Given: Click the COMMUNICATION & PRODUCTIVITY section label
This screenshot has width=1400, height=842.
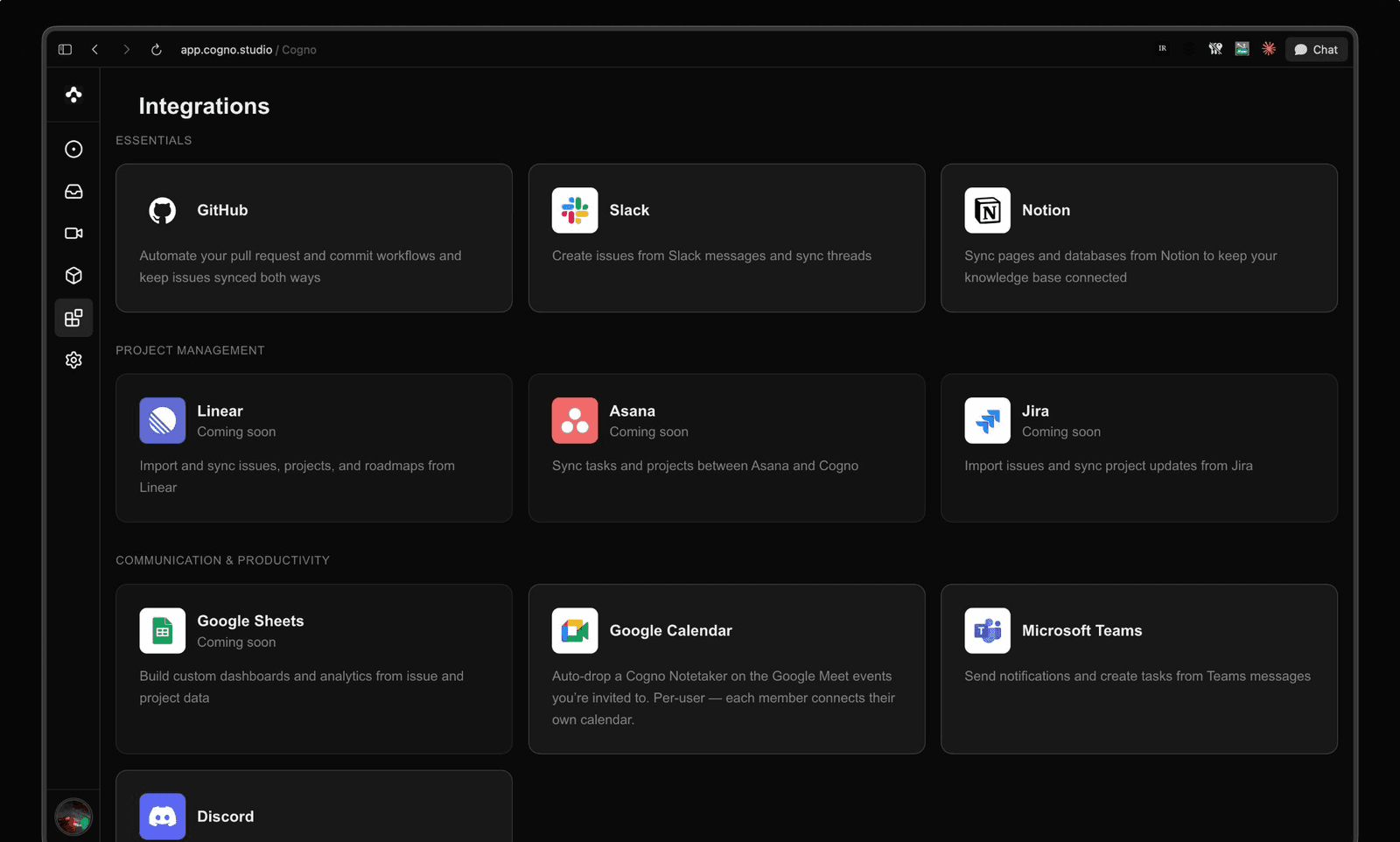Looking at the screenshot, I should coord(222,560).
